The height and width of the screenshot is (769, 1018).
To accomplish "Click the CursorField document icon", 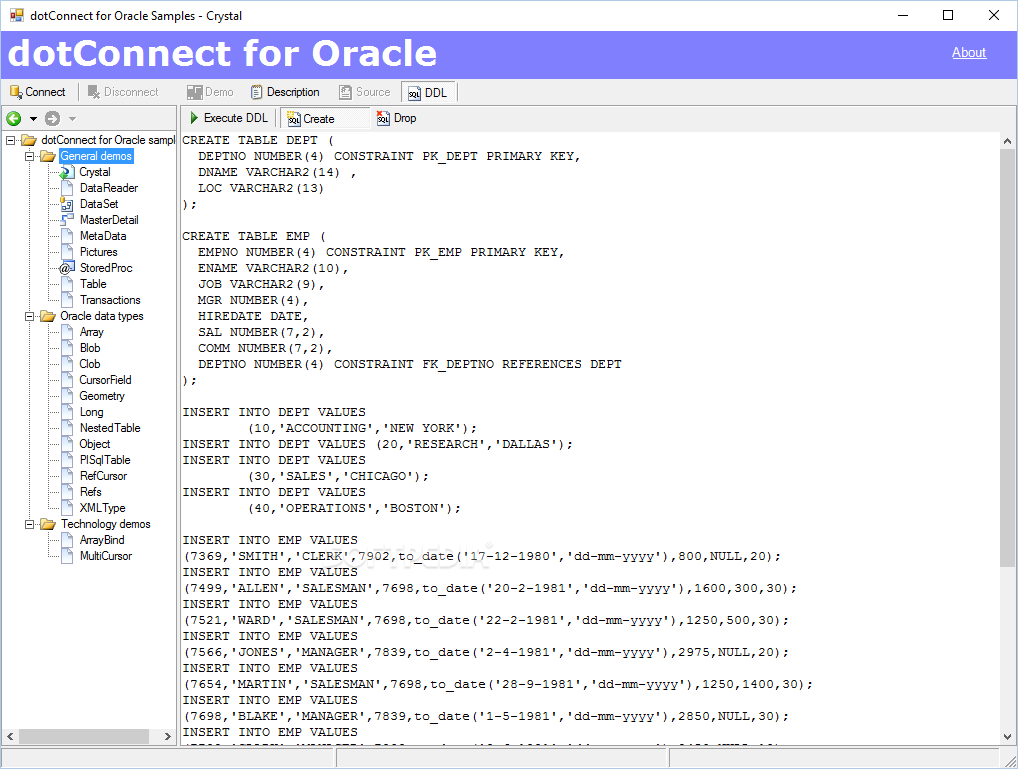I will coord(67,380).
